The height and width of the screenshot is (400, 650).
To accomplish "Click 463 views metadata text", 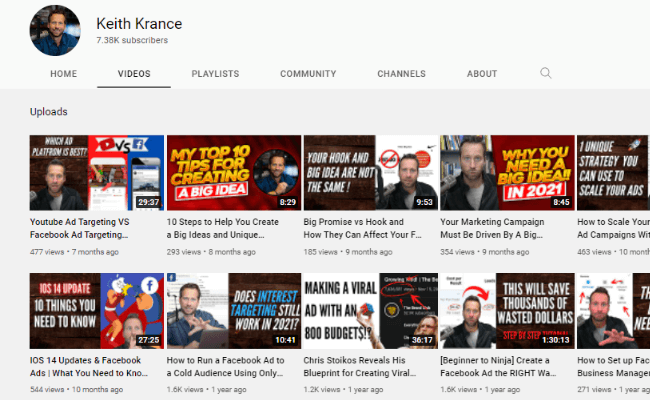I will [614, 252].
